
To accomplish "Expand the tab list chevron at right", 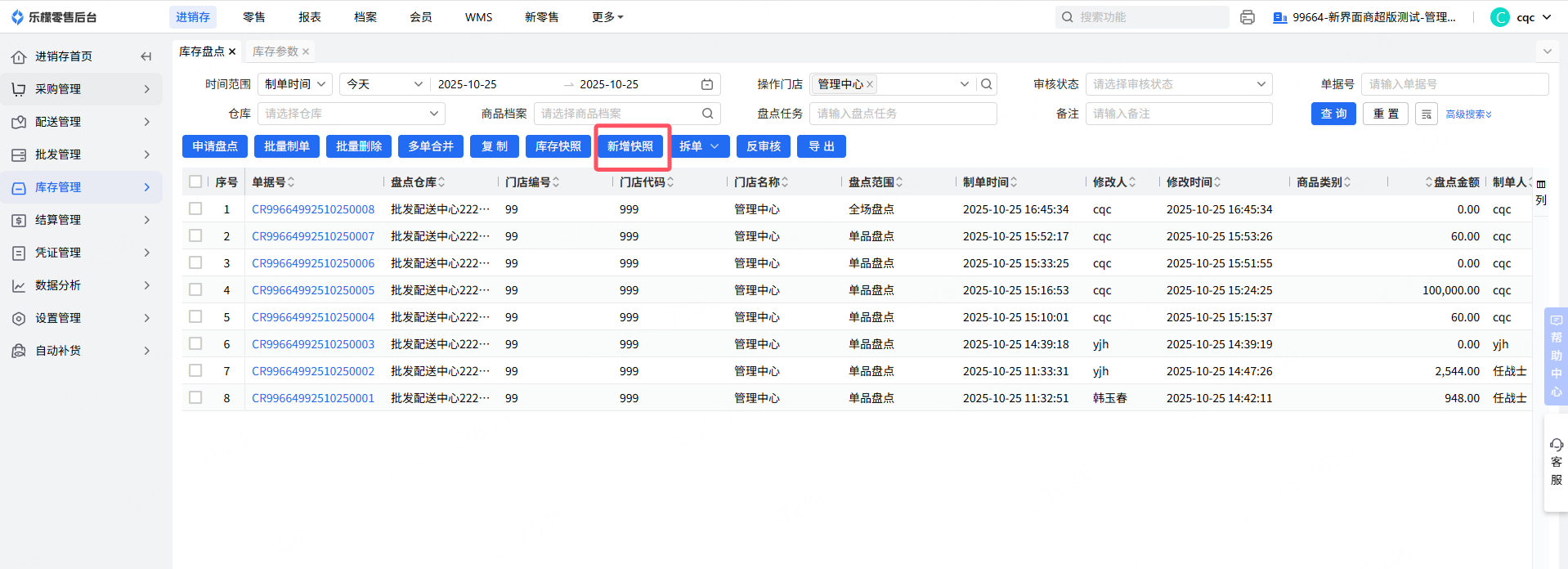I will click(x=1547, y=52).
